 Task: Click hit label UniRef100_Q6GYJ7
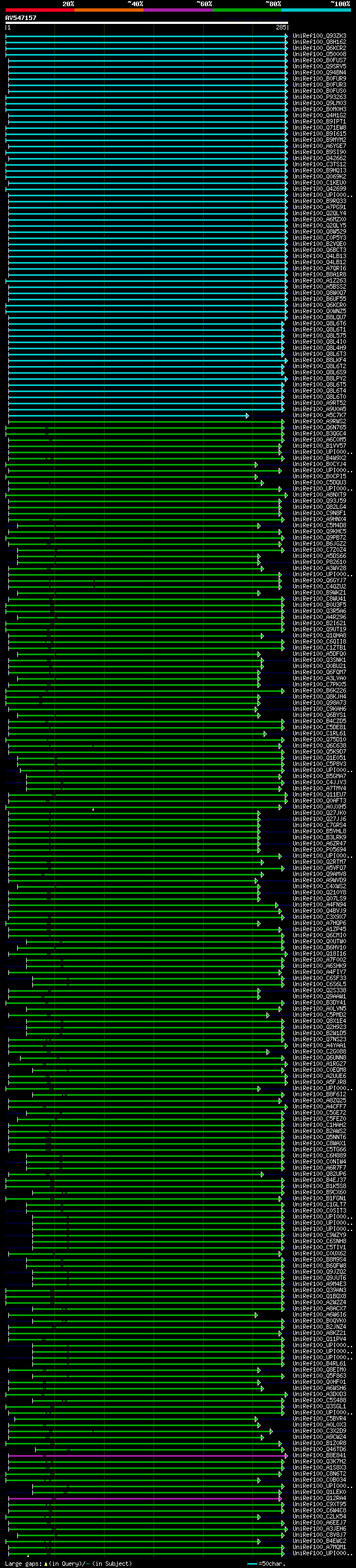click(x=319, y=581)
